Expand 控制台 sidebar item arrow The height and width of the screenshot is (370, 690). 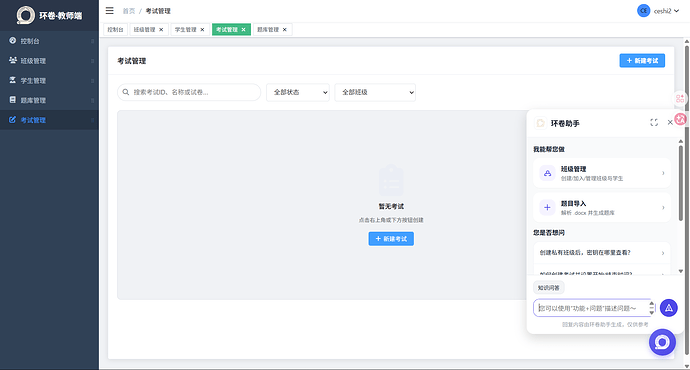coord(92,41)
